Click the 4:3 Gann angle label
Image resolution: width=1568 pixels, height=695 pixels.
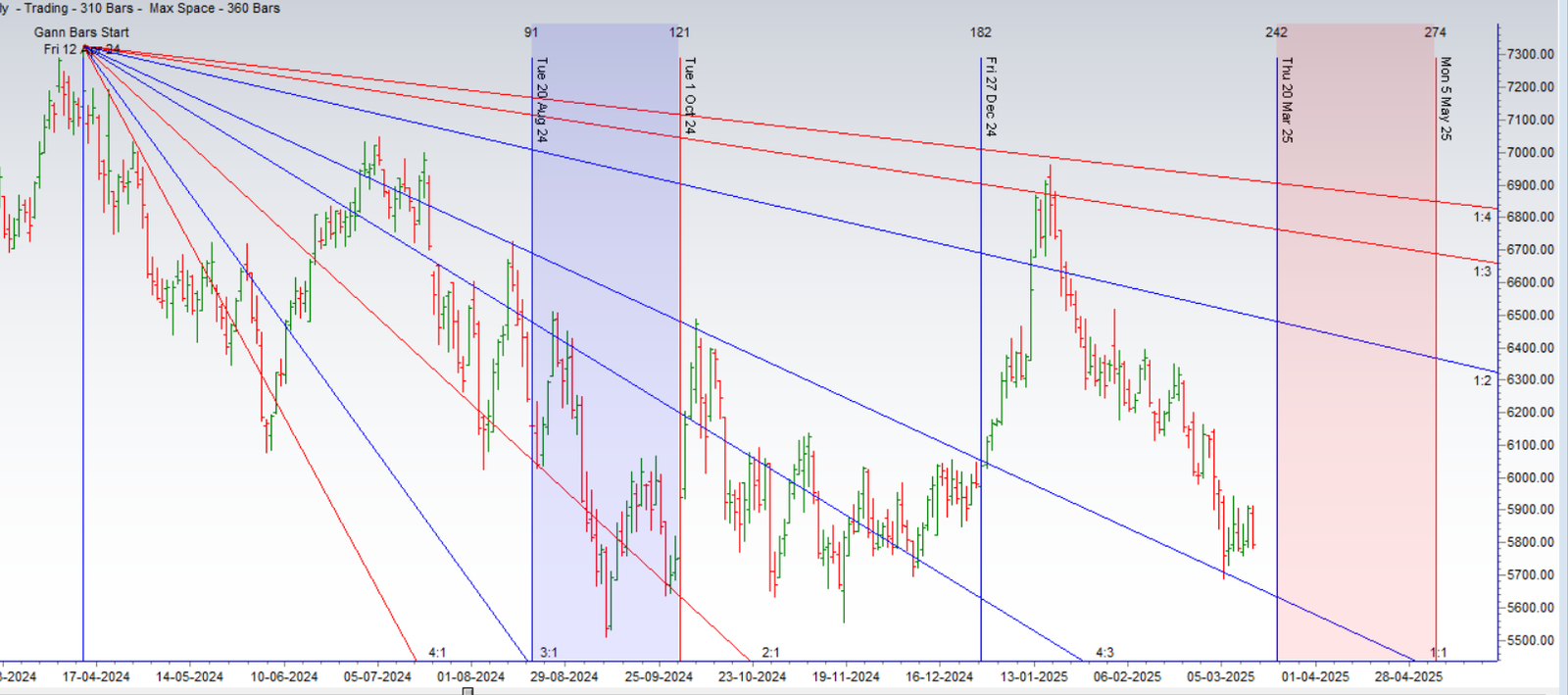pos(1104,652)
